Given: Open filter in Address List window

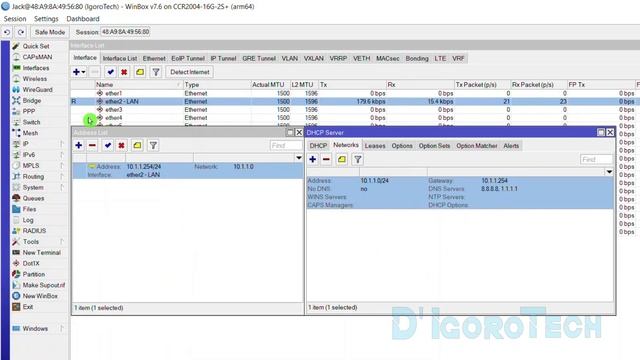Looking at the screenshot, I should point(153,145).
